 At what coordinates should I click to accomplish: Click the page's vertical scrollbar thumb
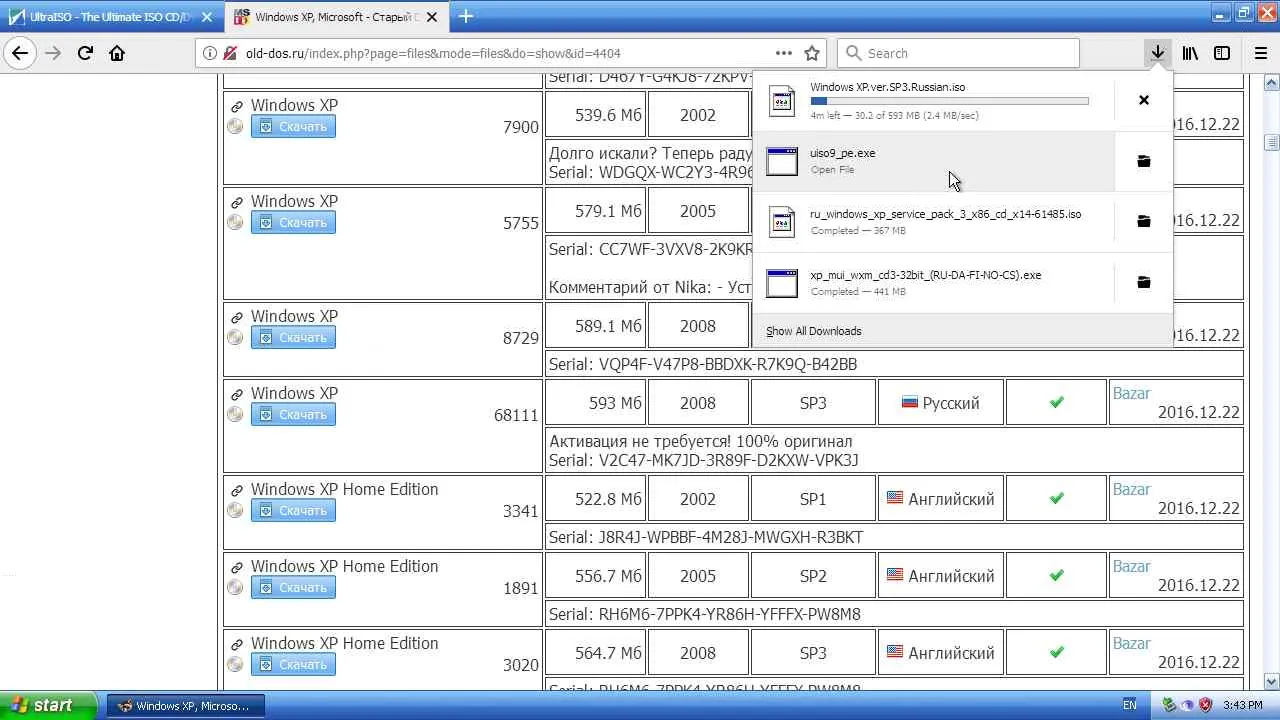[x=1272, y=143]
